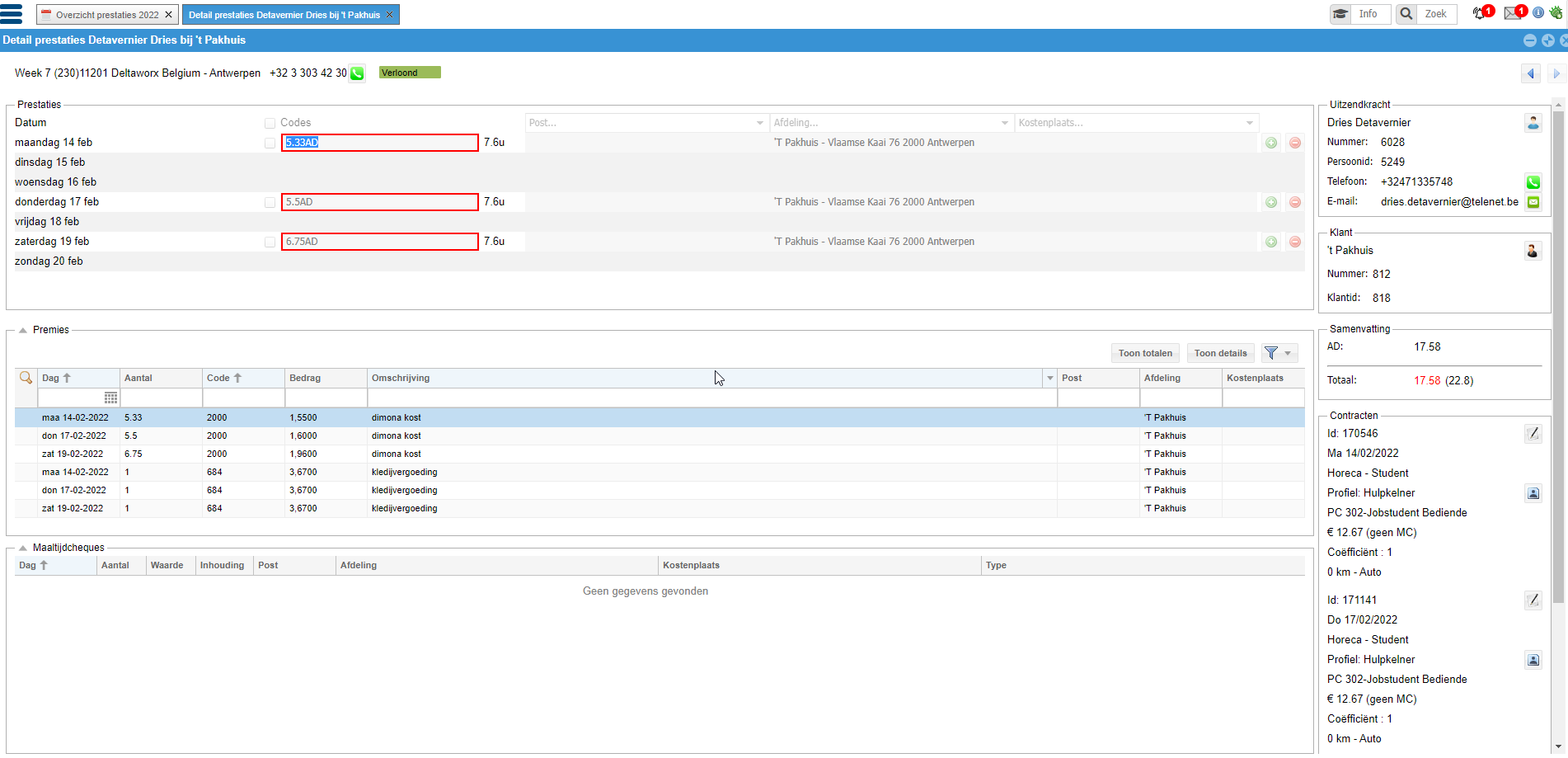This screenshot has width=1568, height=758.
Task: Go to previous week arrow
Action: pyautogui.click(x=1531, y=73)
